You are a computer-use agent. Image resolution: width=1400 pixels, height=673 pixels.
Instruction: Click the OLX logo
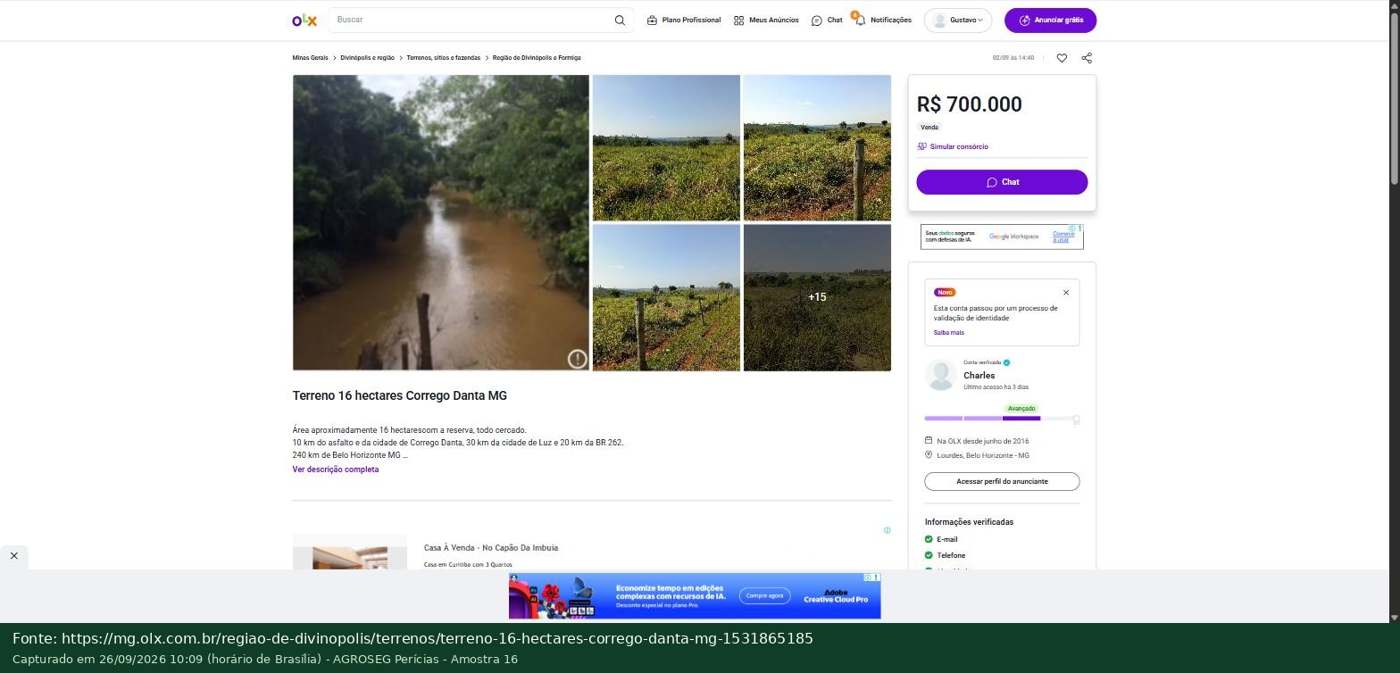pyautogui.click(x=304, y=20)
